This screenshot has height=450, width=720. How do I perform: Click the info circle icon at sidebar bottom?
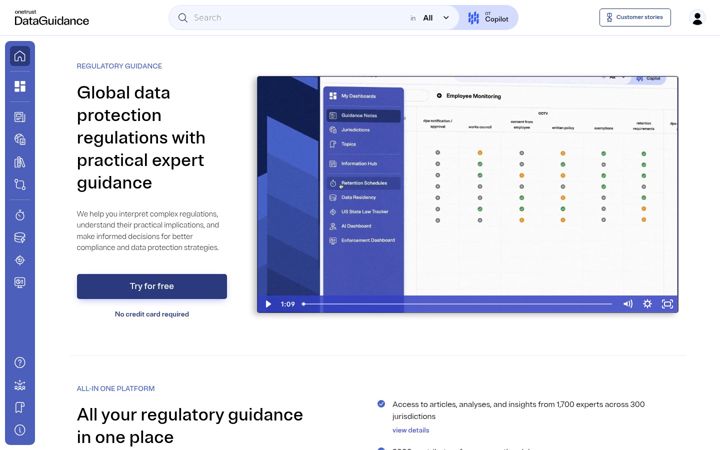(20, 430)
